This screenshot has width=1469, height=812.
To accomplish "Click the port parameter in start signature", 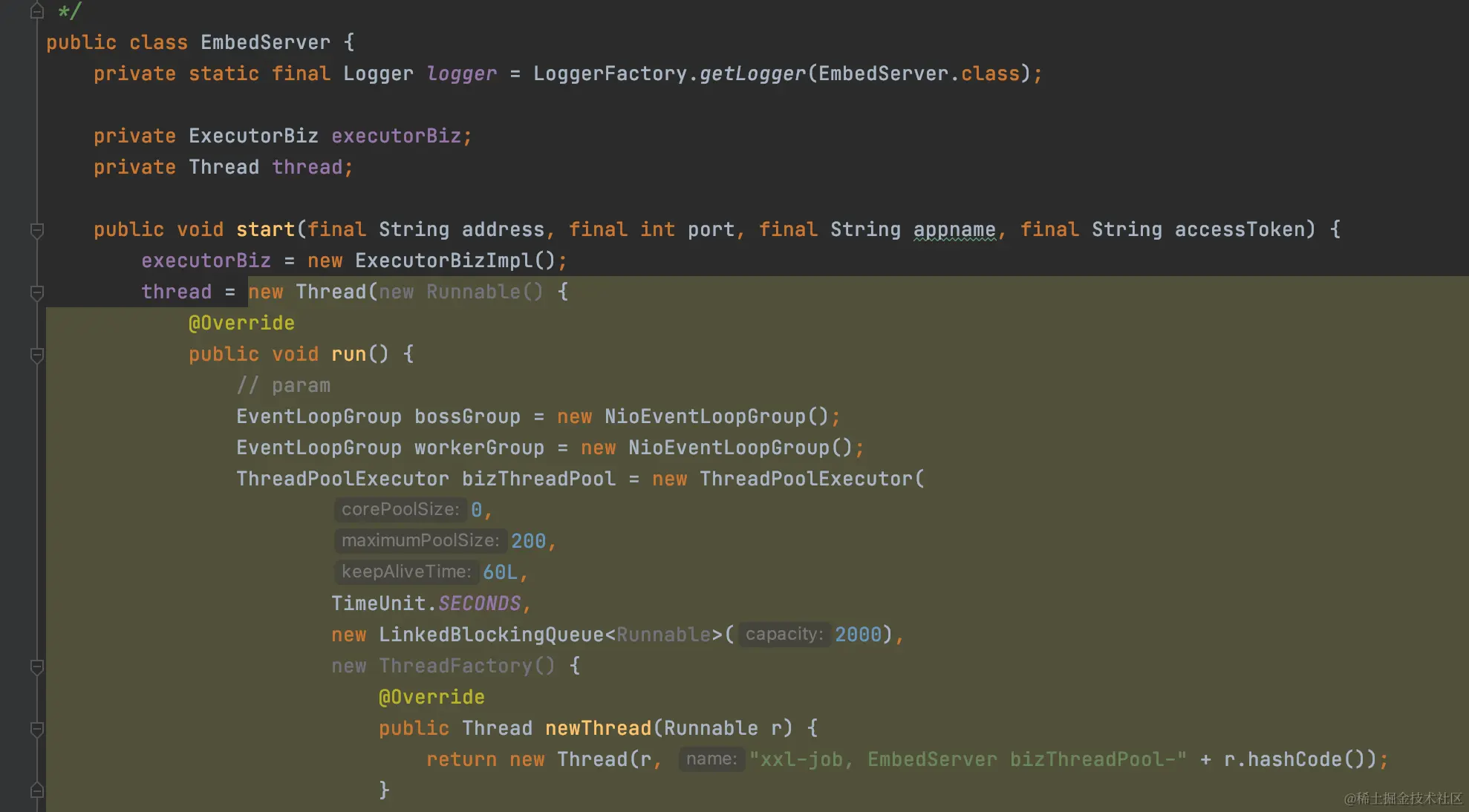I will 711,229.
